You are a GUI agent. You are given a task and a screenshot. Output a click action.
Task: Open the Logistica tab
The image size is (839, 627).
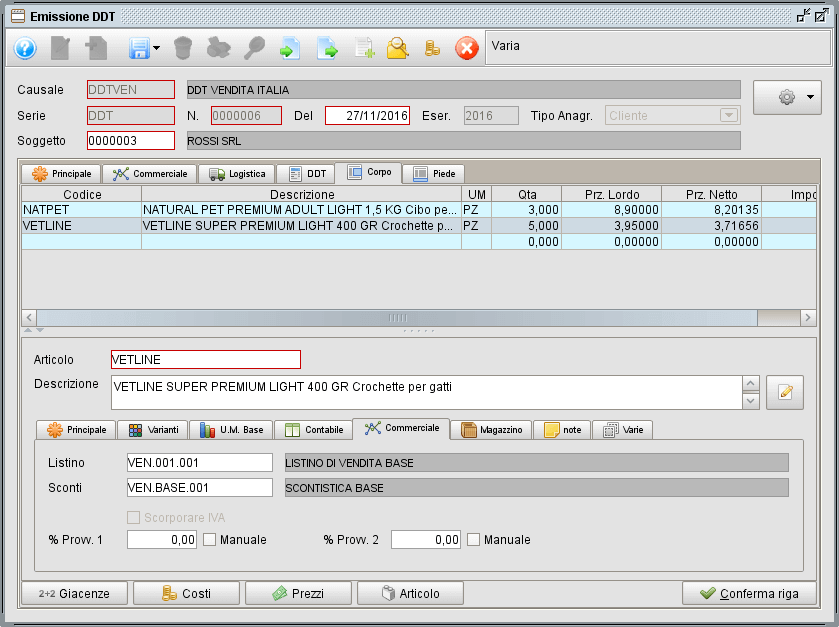(237, 174)
